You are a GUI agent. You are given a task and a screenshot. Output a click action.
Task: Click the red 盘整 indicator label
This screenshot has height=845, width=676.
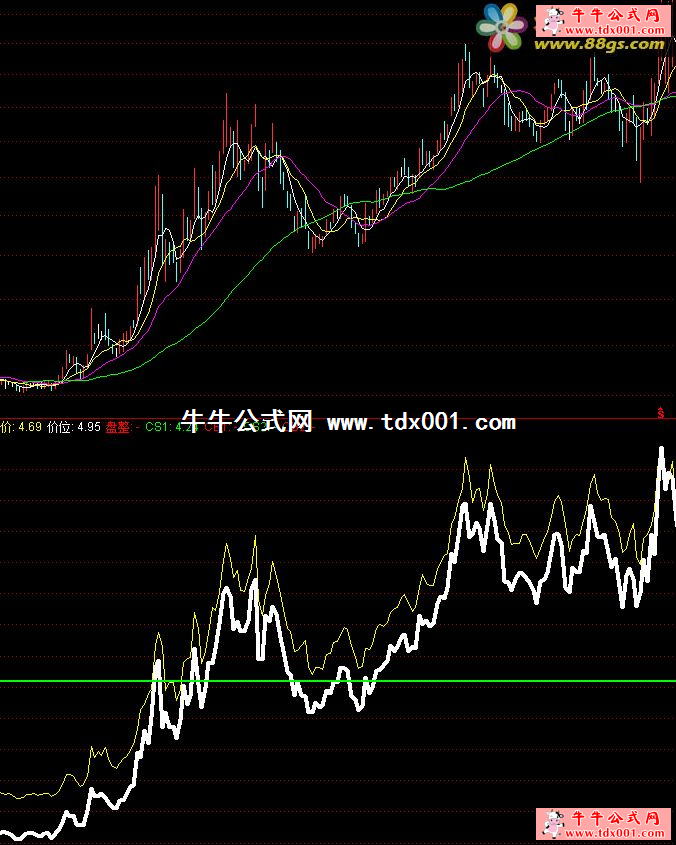[x=119, y=427]
